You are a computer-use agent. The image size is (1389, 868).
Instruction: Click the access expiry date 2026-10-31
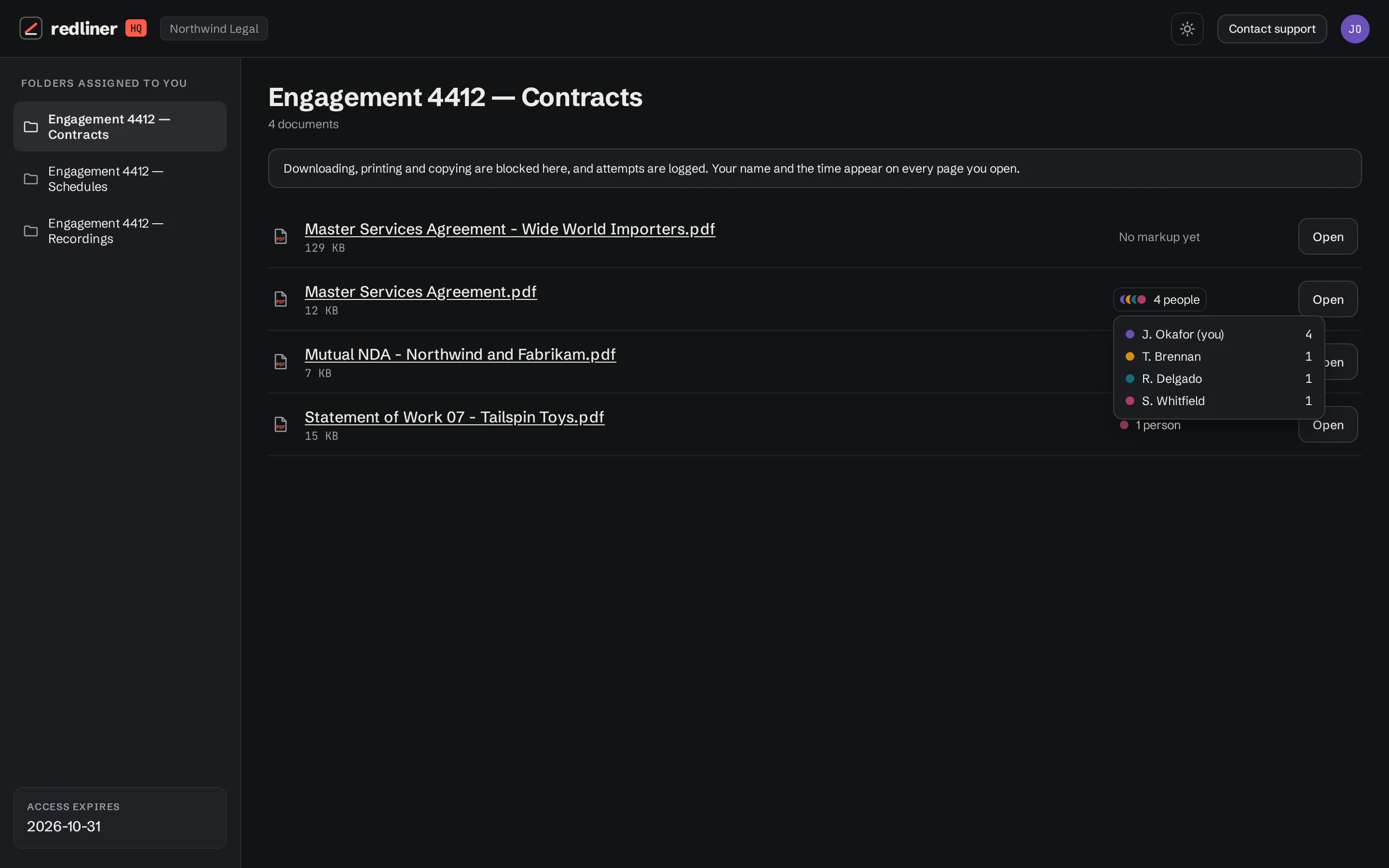tap(64, 827)
